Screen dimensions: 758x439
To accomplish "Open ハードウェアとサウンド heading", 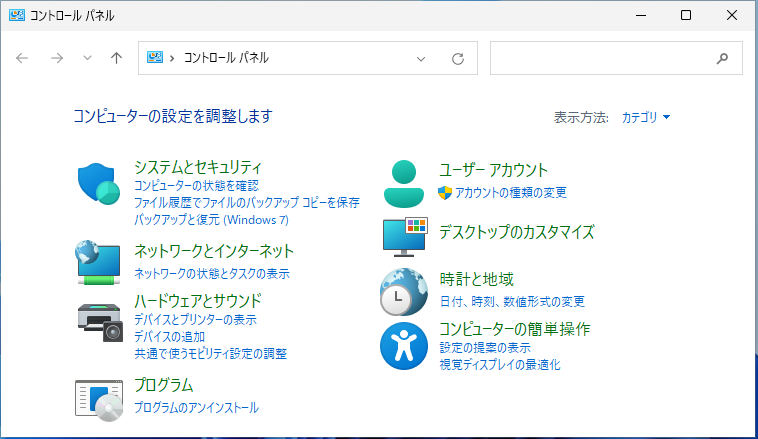I will (x=198, y=301).
